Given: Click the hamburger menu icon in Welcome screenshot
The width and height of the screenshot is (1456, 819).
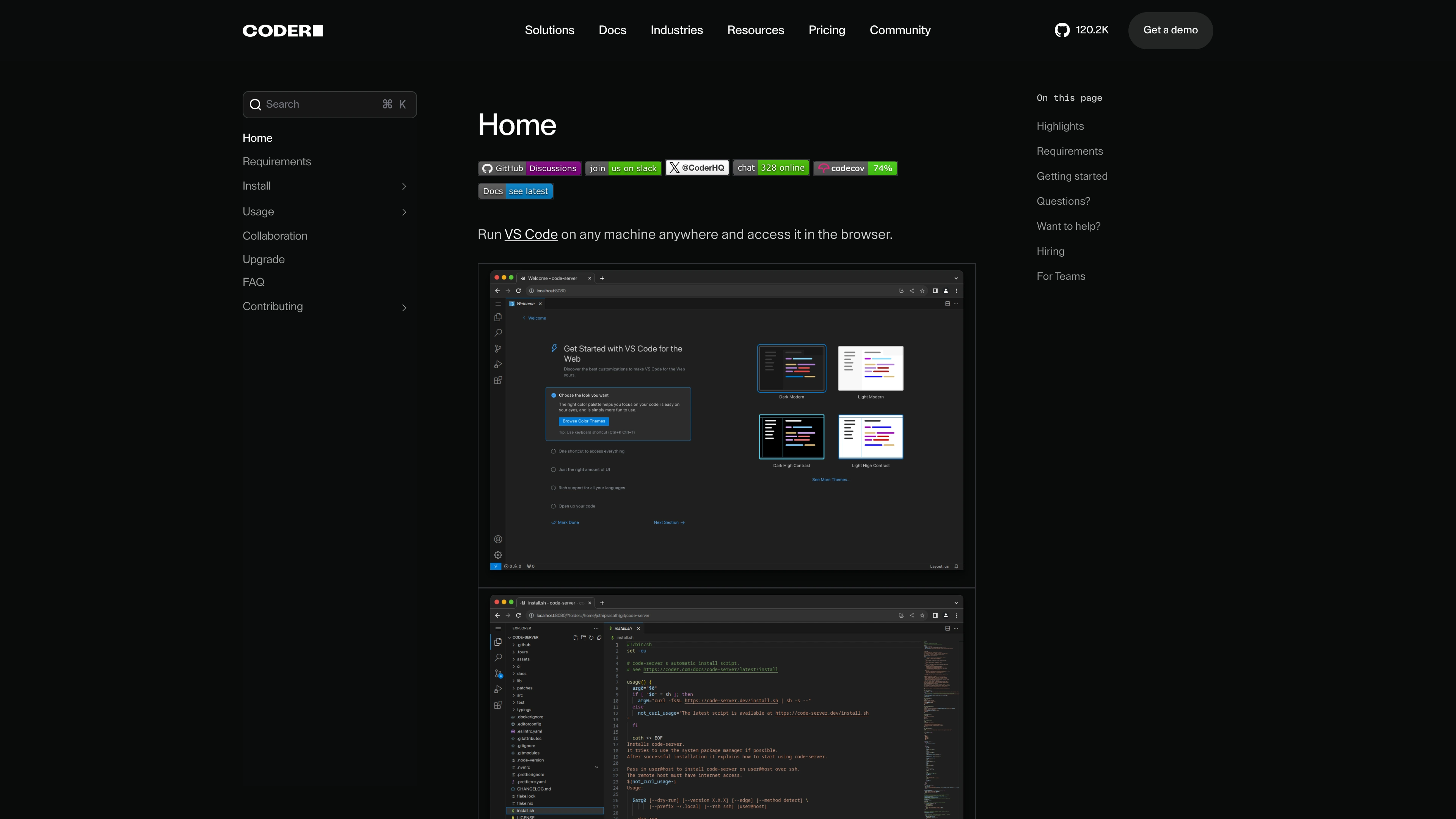Looking at the screenshot, I should pos(498,303).
